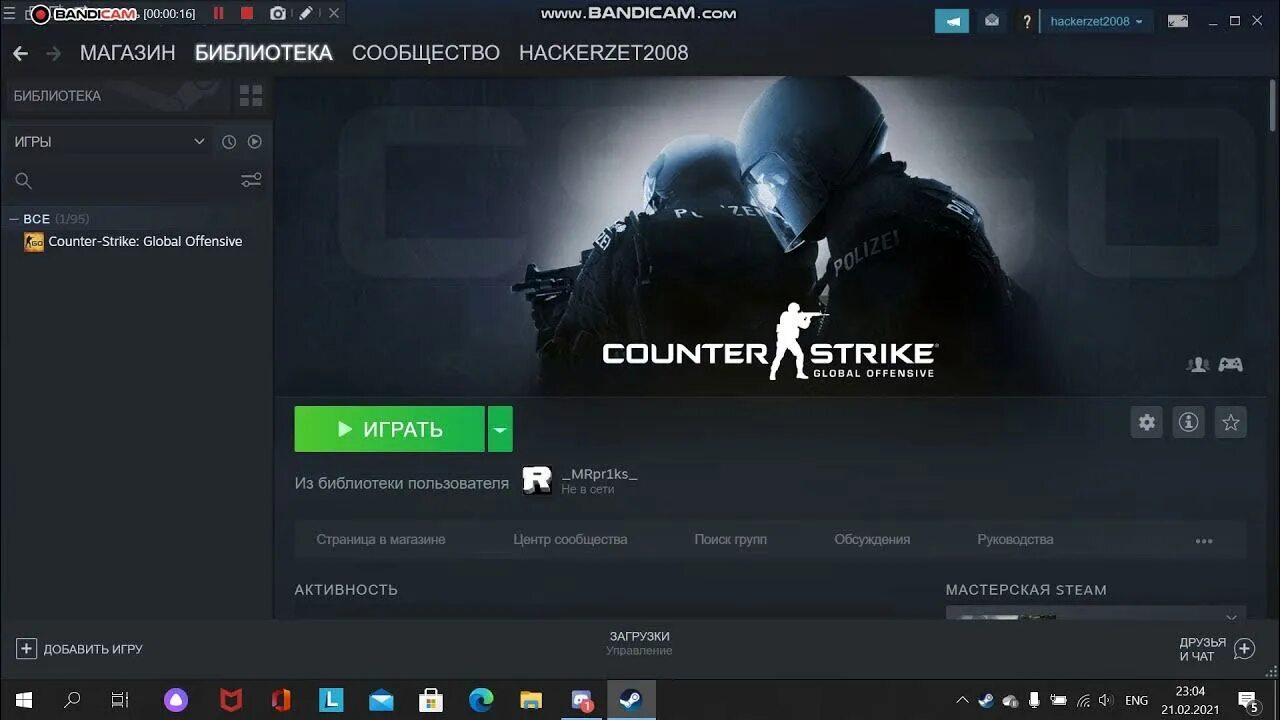Open Steam help question mark

[x=1027, y=21]
